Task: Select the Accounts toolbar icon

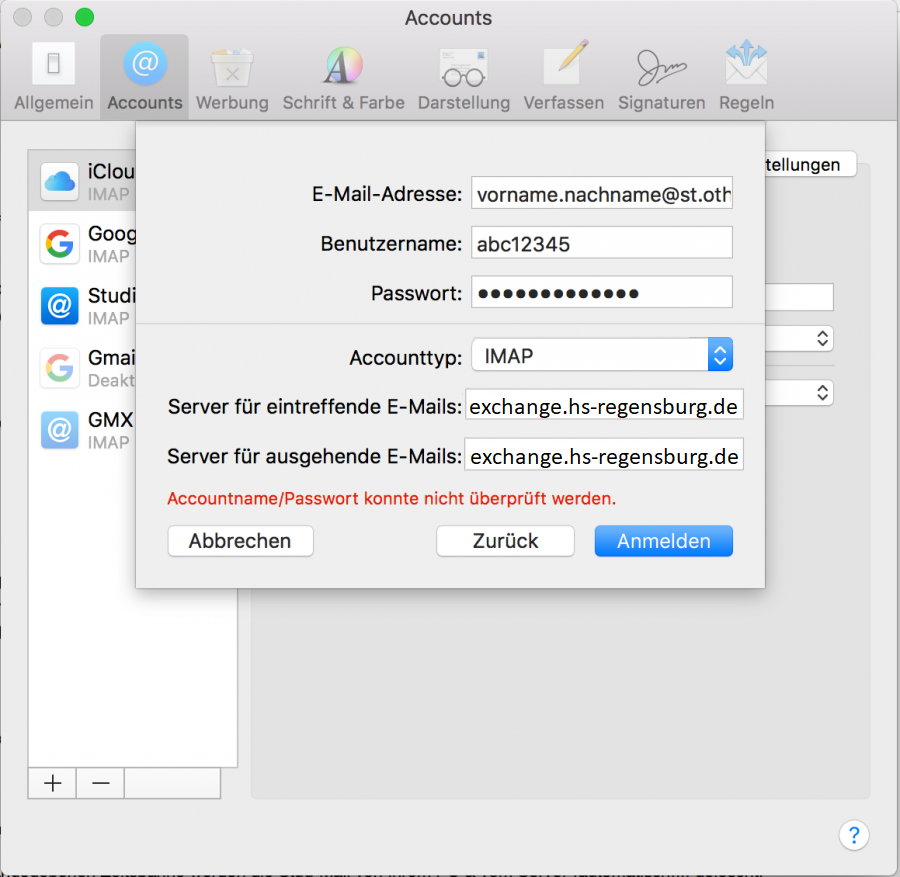Action: click(x=145, y=77)
